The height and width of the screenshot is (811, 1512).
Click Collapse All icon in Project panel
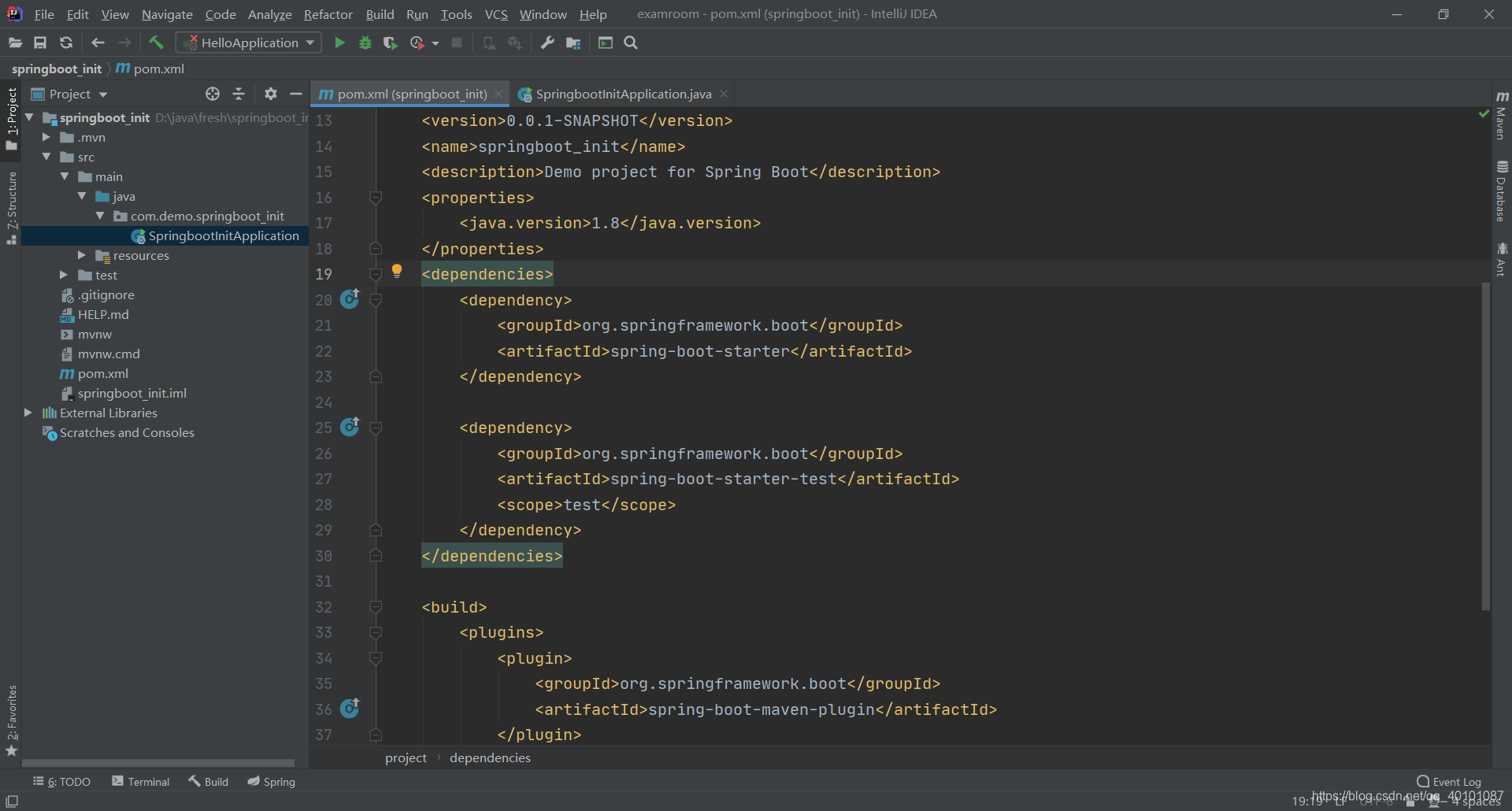tap(239, 94)
